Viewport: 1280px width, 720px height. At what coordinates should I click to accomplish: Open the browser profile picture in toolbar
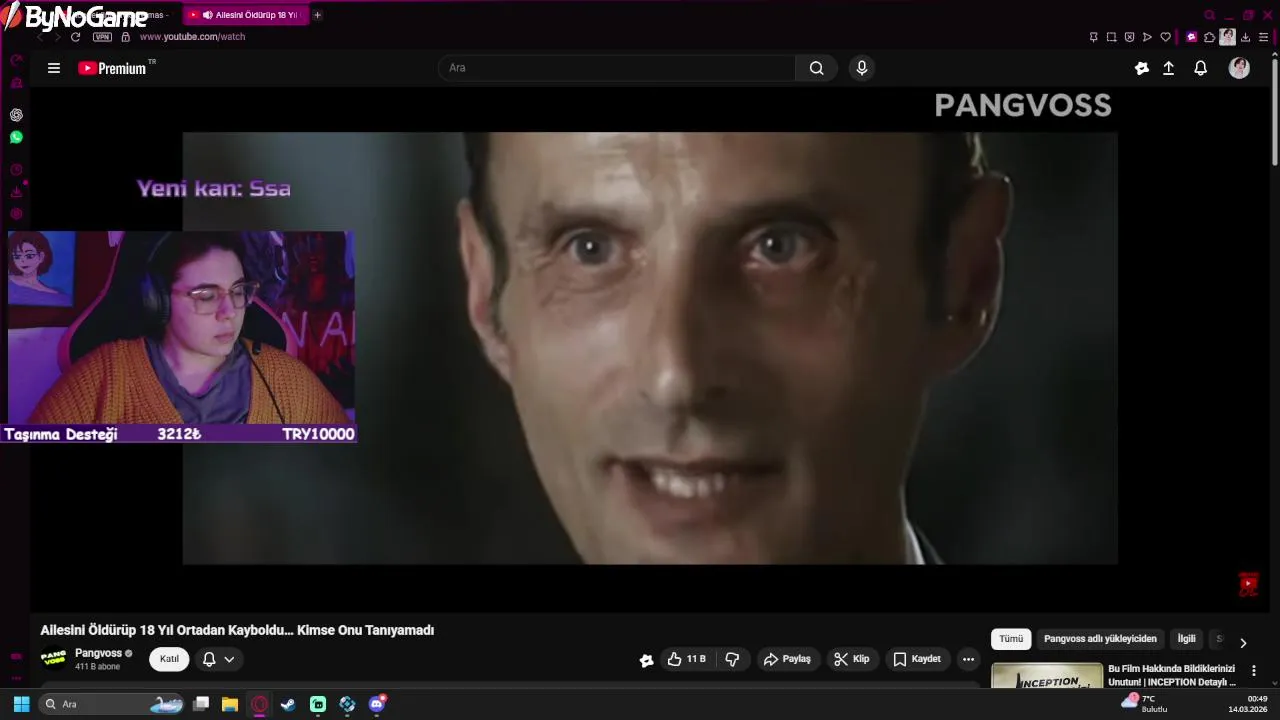pyautogui.click(x=1227, y=37)
